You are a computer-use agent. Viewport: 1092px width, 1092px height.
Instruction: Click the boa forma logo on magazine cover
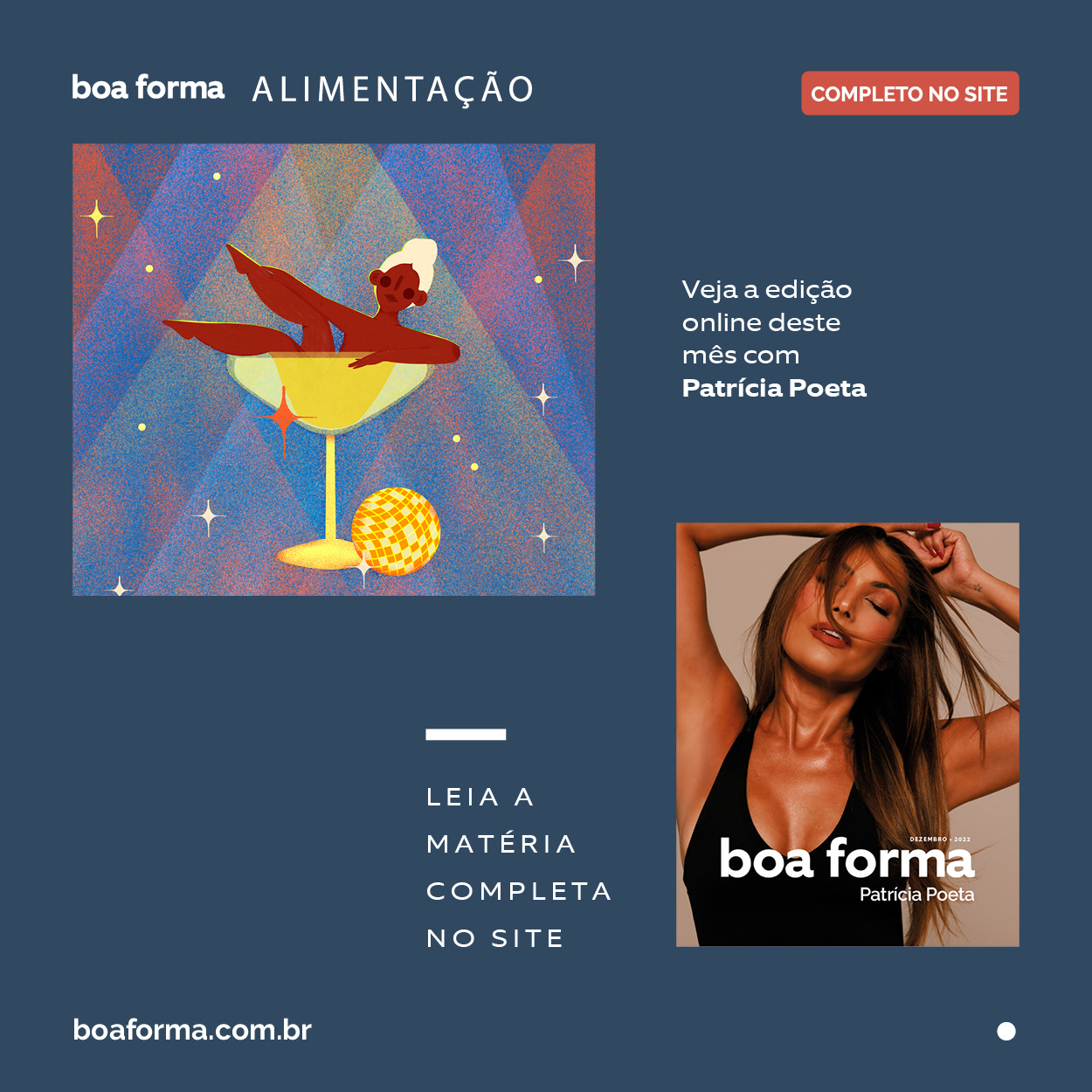[846, 860]
